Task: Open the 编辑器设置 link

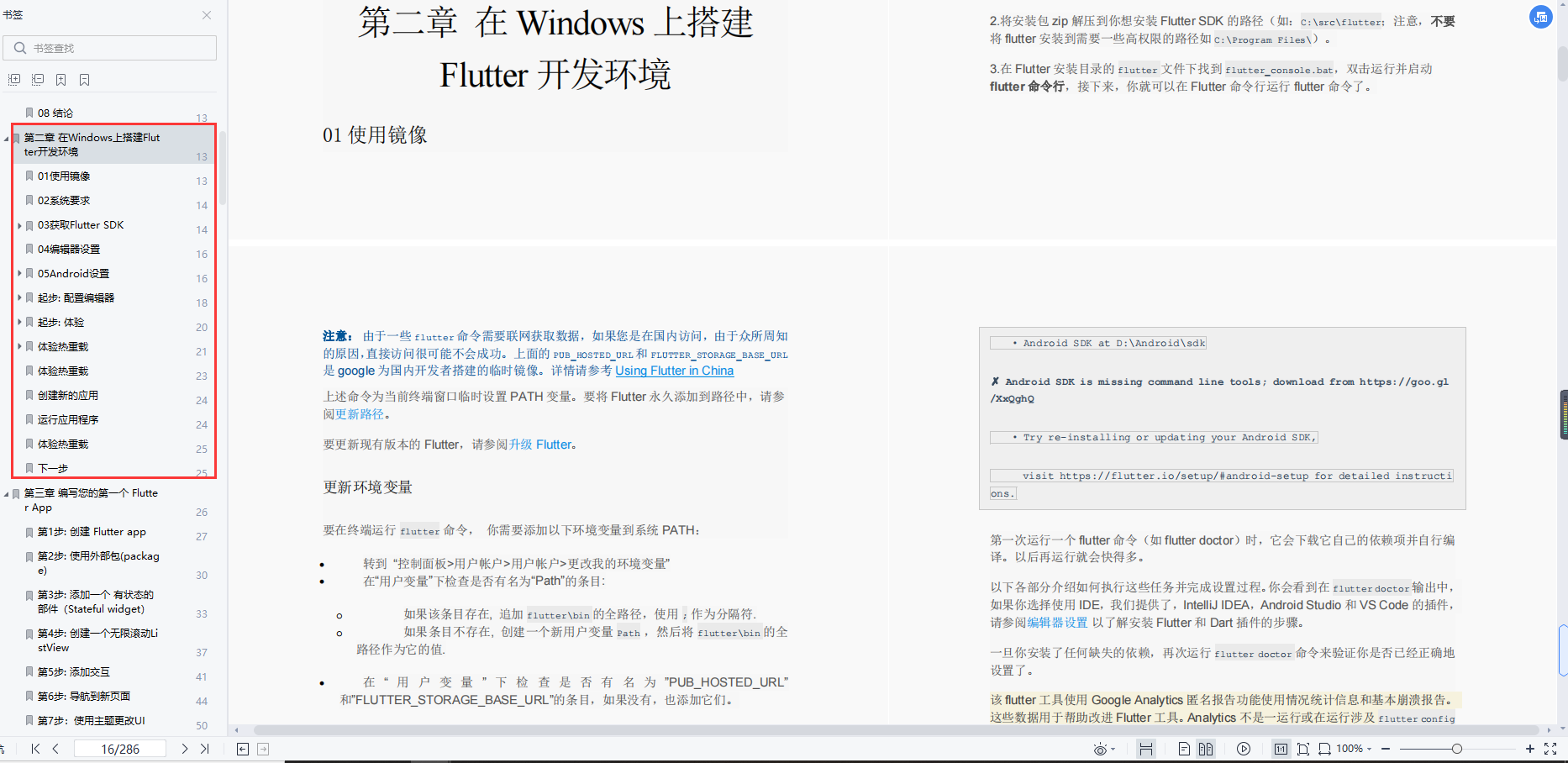Action: (x=1057, y=623)
